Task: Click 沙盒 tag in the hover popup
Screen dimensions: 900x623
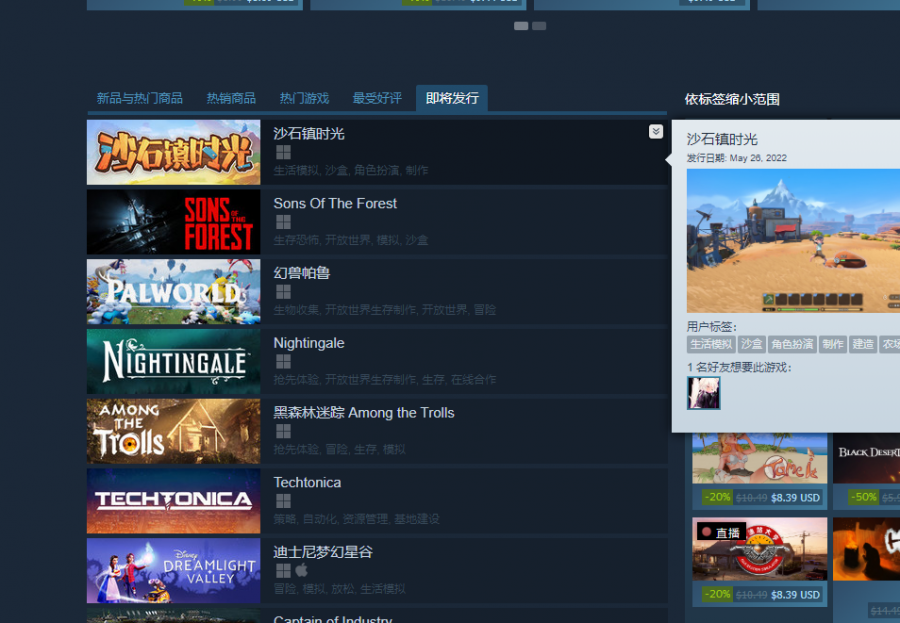Action: (x=751, y=344)
